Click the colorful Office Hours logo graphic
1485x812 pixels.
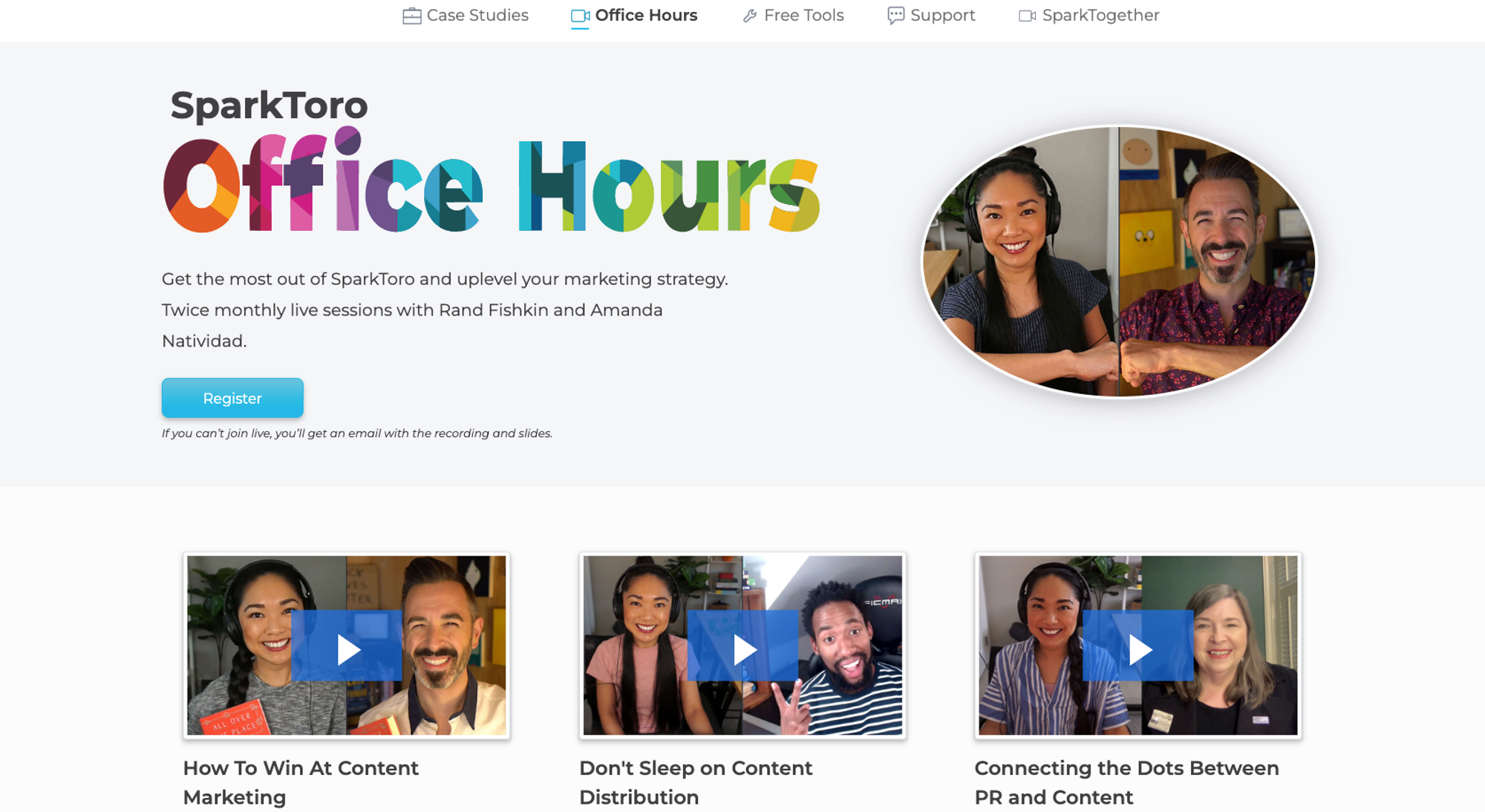(491, 186)
